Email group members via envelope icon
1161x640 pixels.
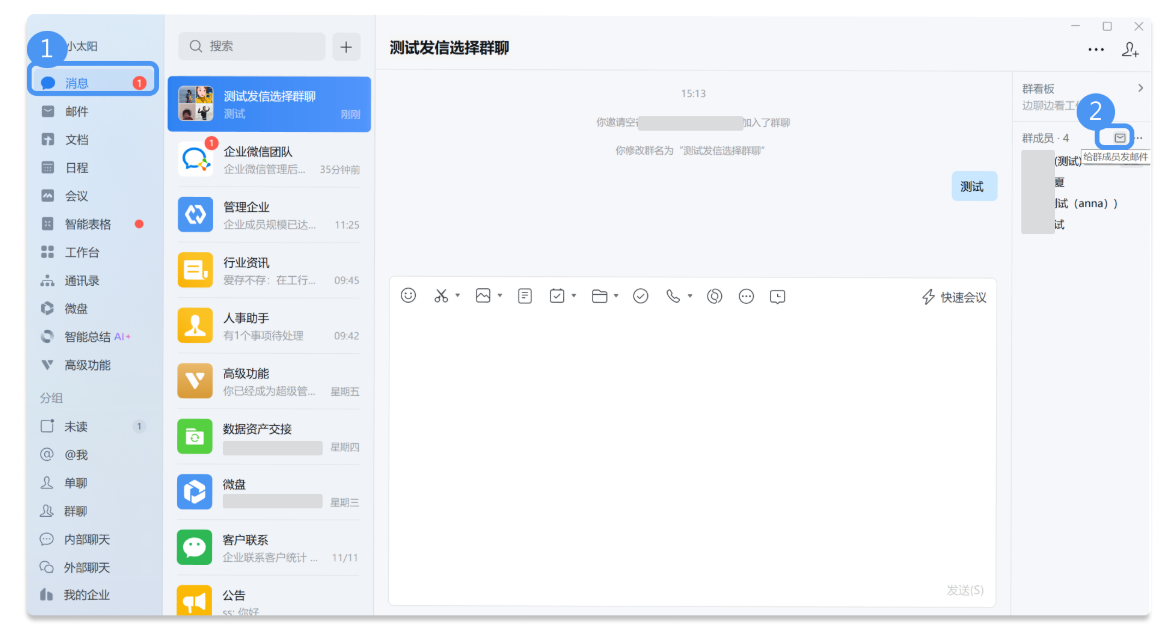pos(1119,137)
